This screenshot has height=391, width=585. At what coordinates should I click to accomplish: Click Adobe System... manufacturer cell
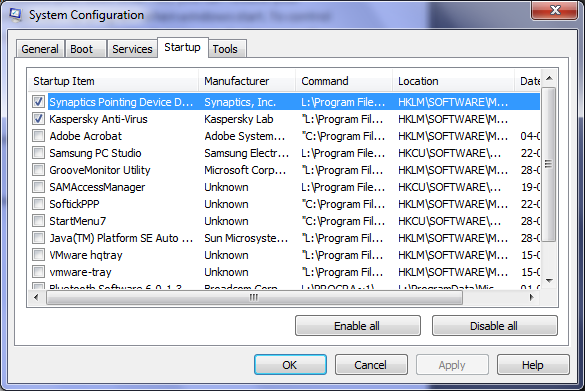coord(245,136)
